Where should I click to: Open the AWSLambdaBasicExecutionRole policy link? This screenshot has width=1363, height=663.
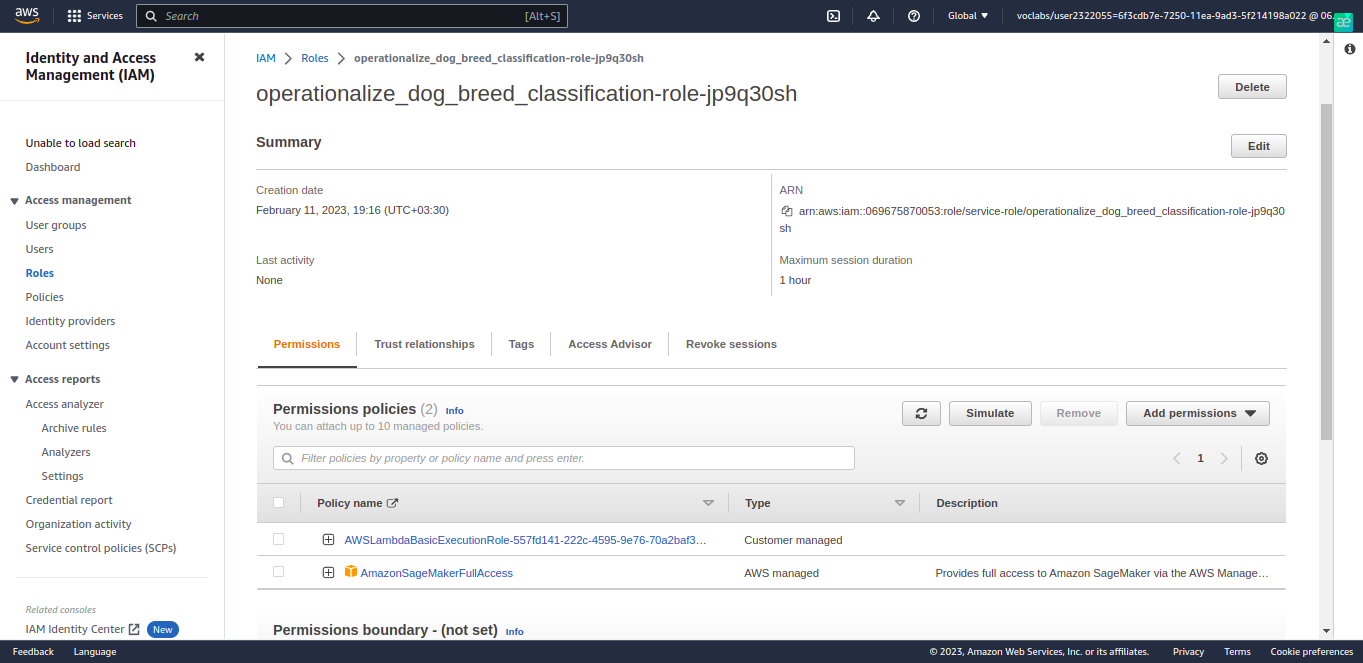pos(525,540)
